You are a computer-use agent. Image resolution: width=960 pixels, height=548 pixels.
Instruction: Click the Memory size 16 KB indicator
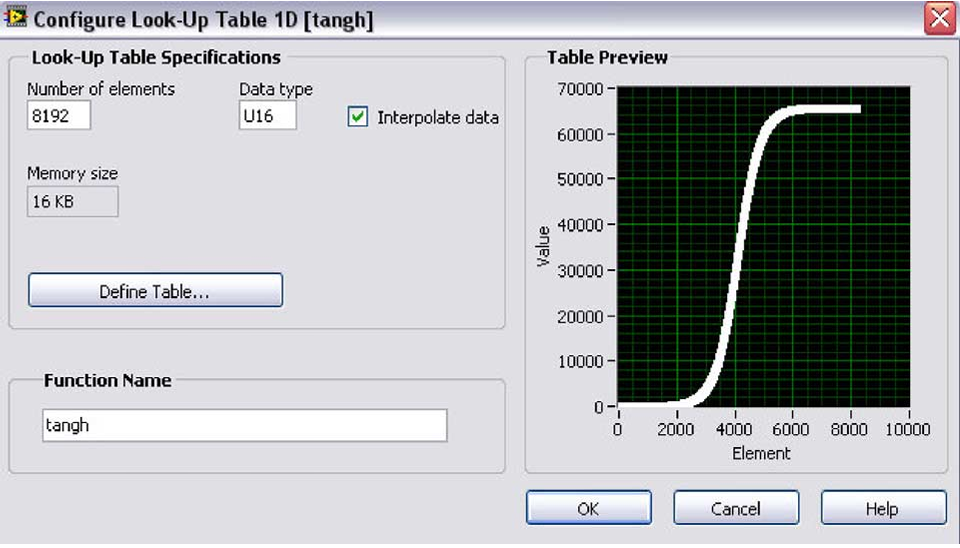click(73, 201)
